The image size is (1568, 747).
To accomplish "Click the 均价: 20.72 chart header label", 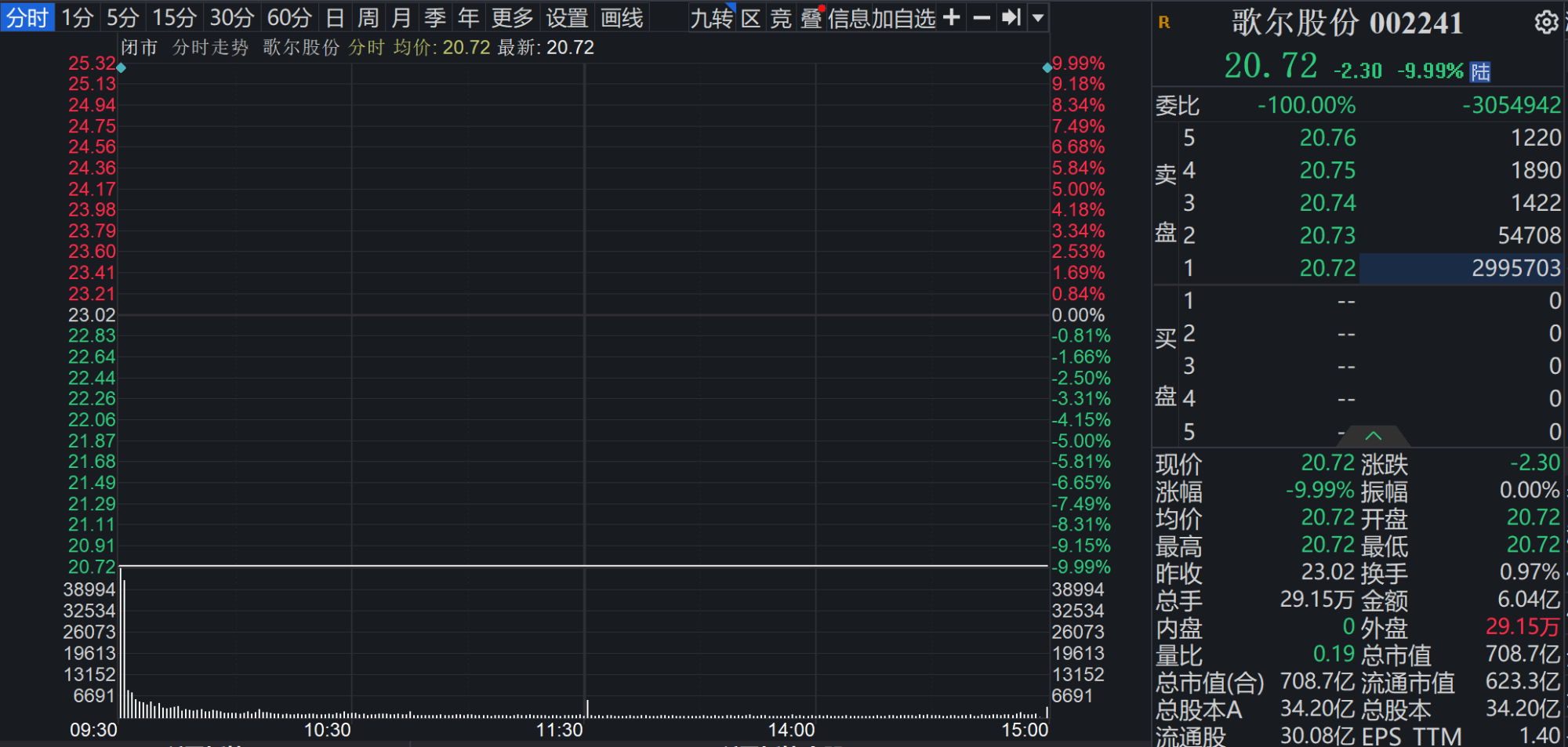I will pos(441,48).
